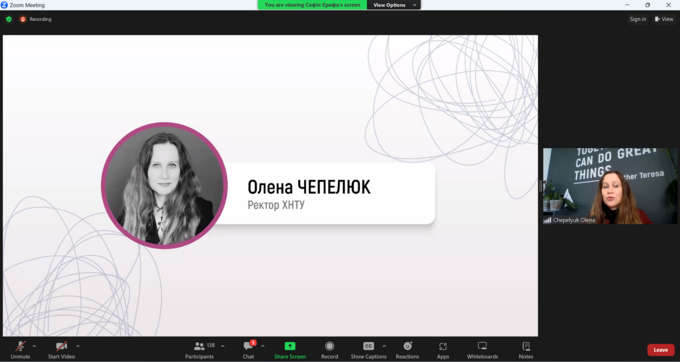Toggle Show Captions

[368, 349]
